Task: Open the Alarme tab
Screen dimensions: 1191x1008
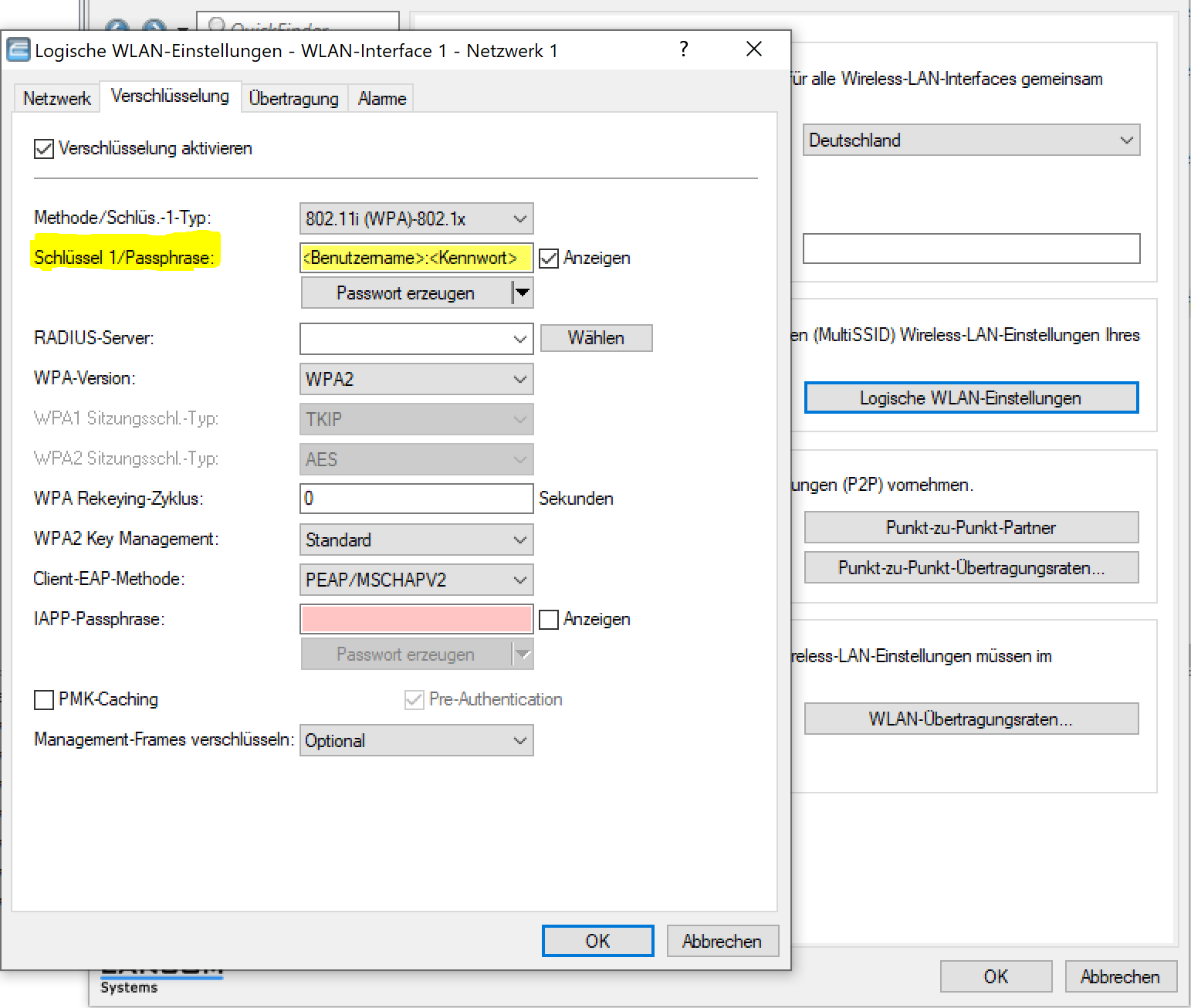Action: tap(382, 99)
